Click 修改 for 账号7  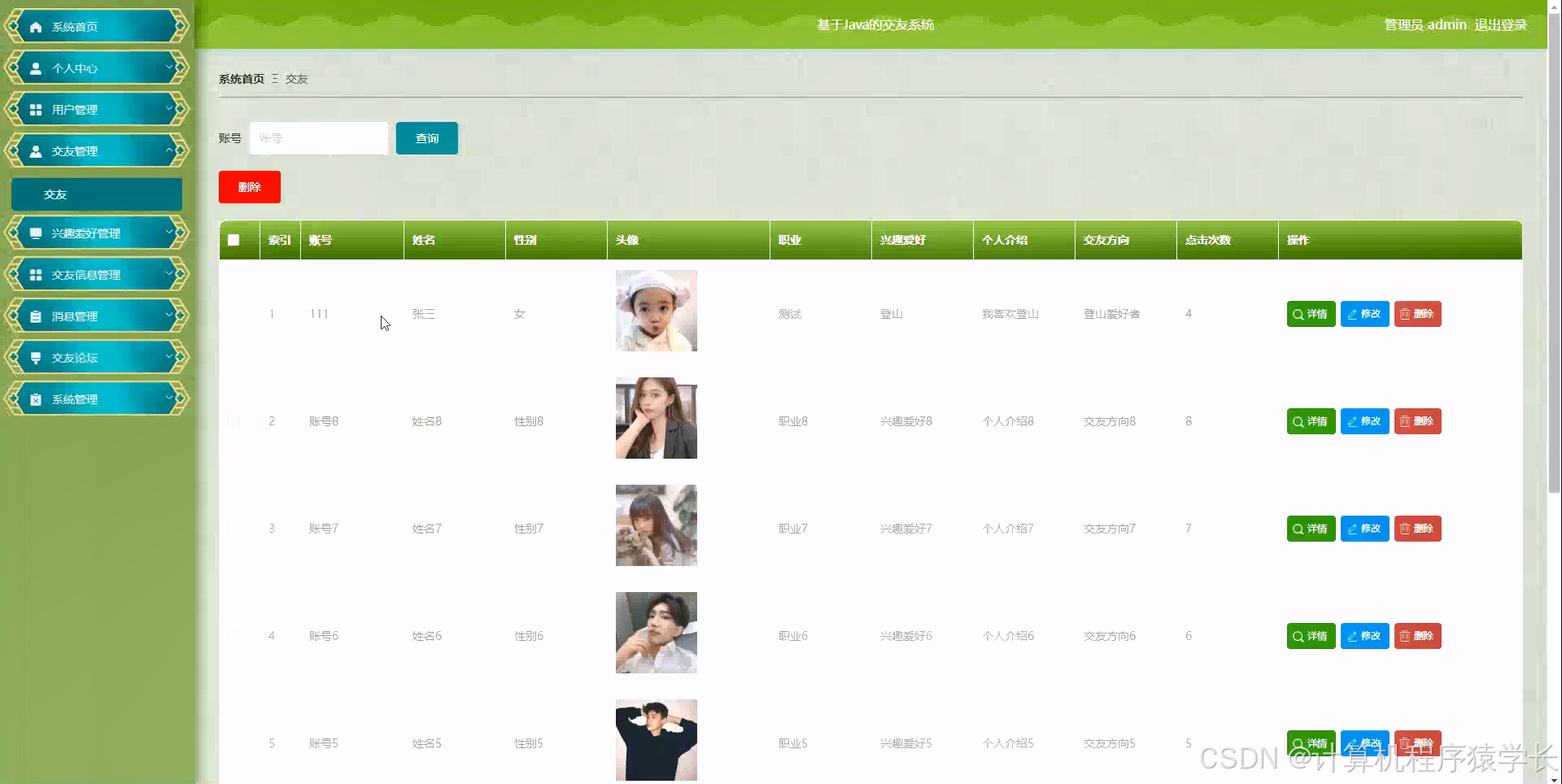1364,529
